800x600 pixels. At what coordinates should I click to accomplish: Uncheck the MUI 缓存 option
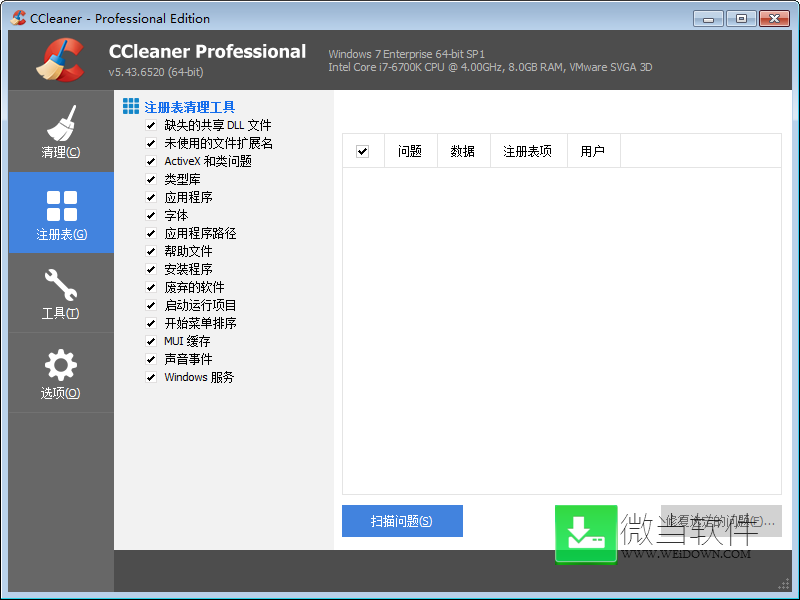(x=151, y=342)
